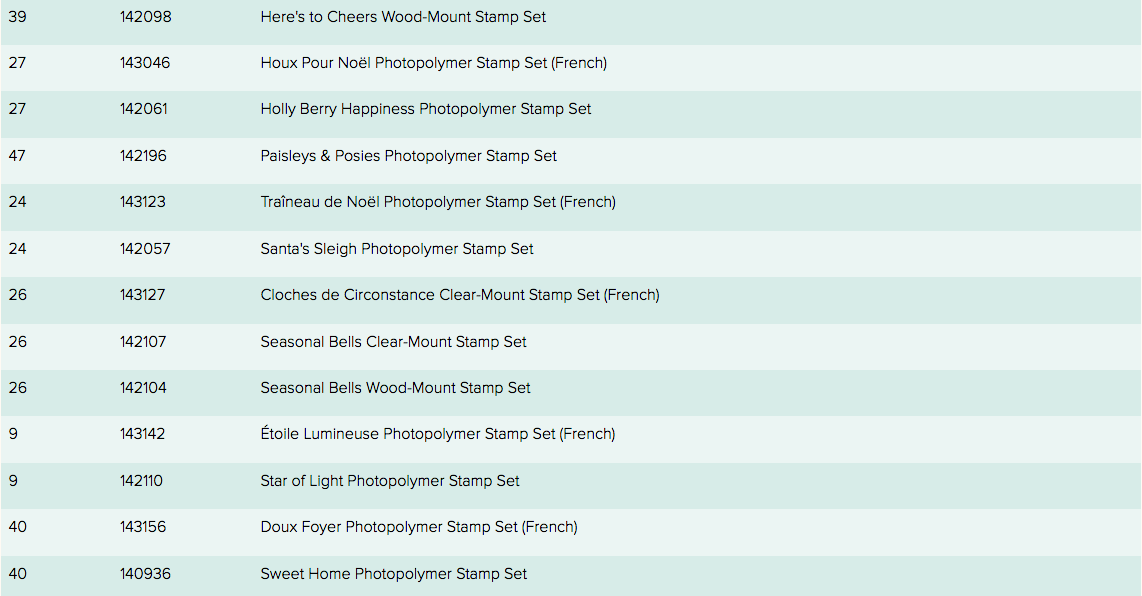Click Étoile Lumineuse Photopolymer Stamp Set
The height and width of the screenshot is (596, 1142).
coord(437,434)
